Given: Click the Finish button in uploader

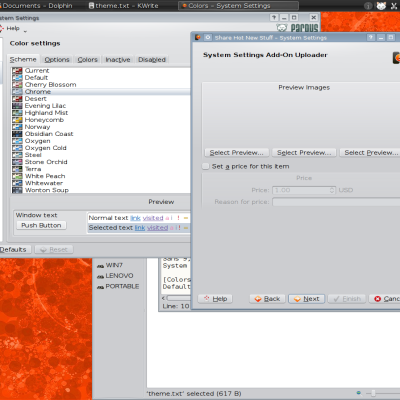Looking at the screenshot, I should click(347, 299).
